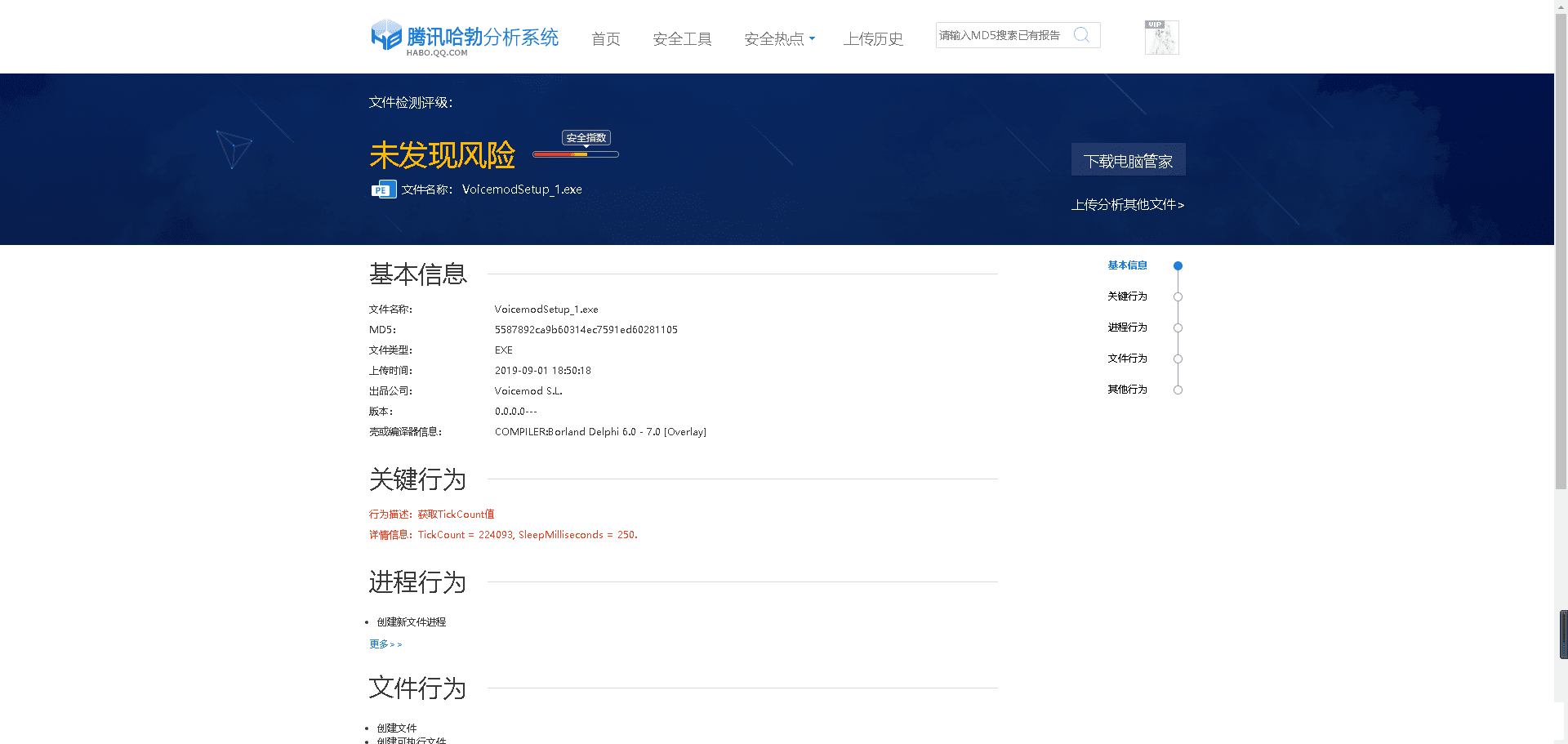The width and height of the screenshot is (1568, 744).
Task: Click the search magnifier icon
Action: [x=1081, y=34]
